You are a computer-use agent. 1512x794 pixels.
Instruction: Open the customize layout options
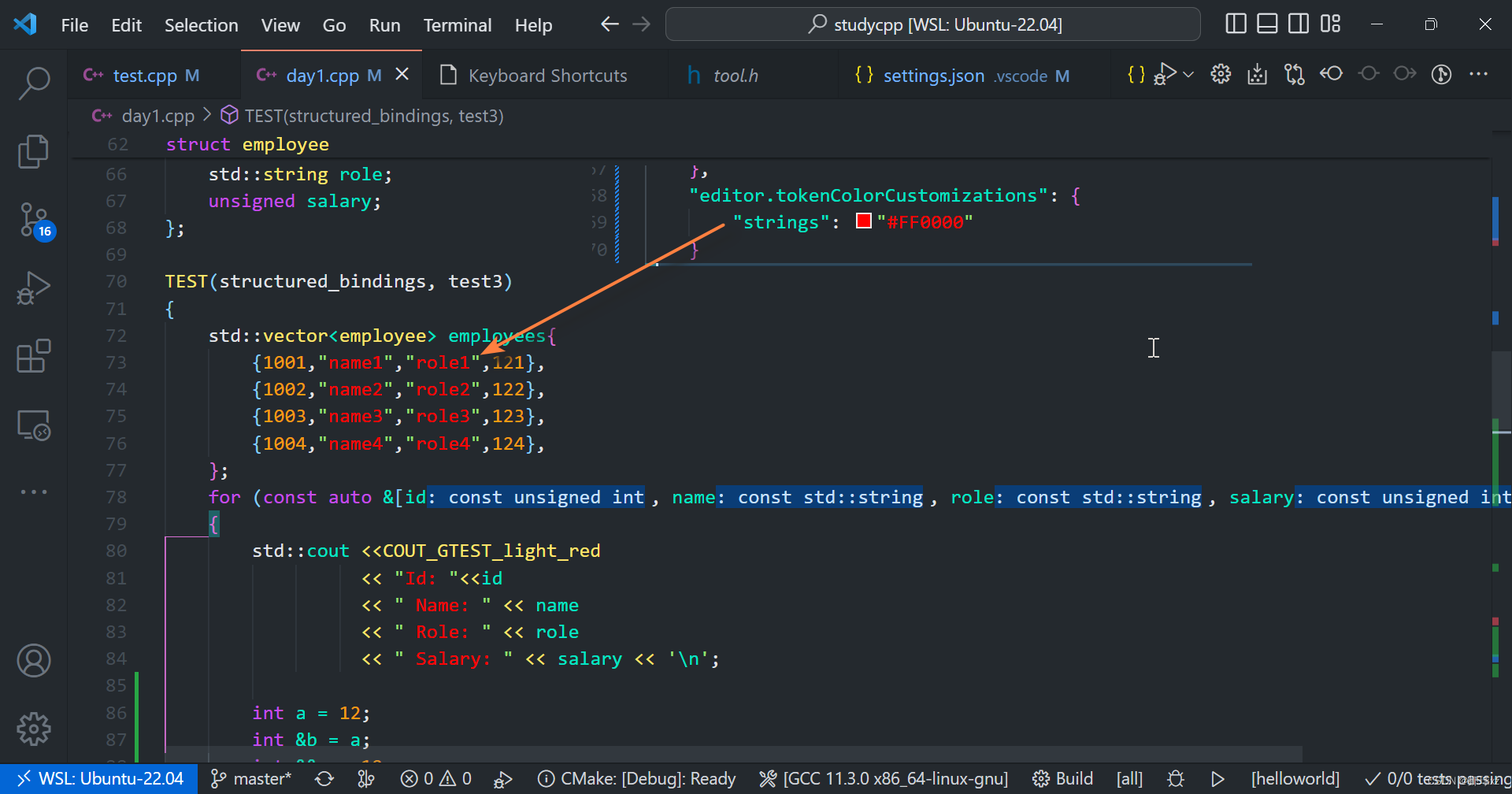pos(1331,24)
